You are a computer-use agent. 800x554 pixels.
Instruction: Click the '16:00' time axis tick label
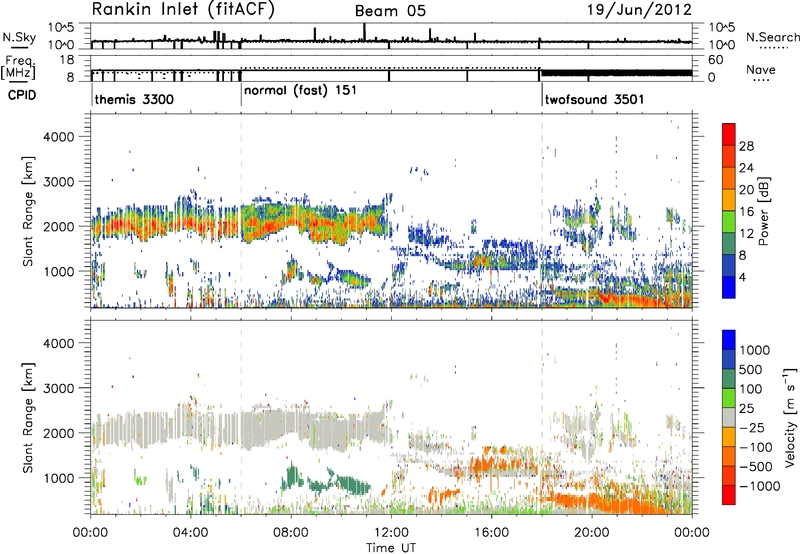pos(491,533)
